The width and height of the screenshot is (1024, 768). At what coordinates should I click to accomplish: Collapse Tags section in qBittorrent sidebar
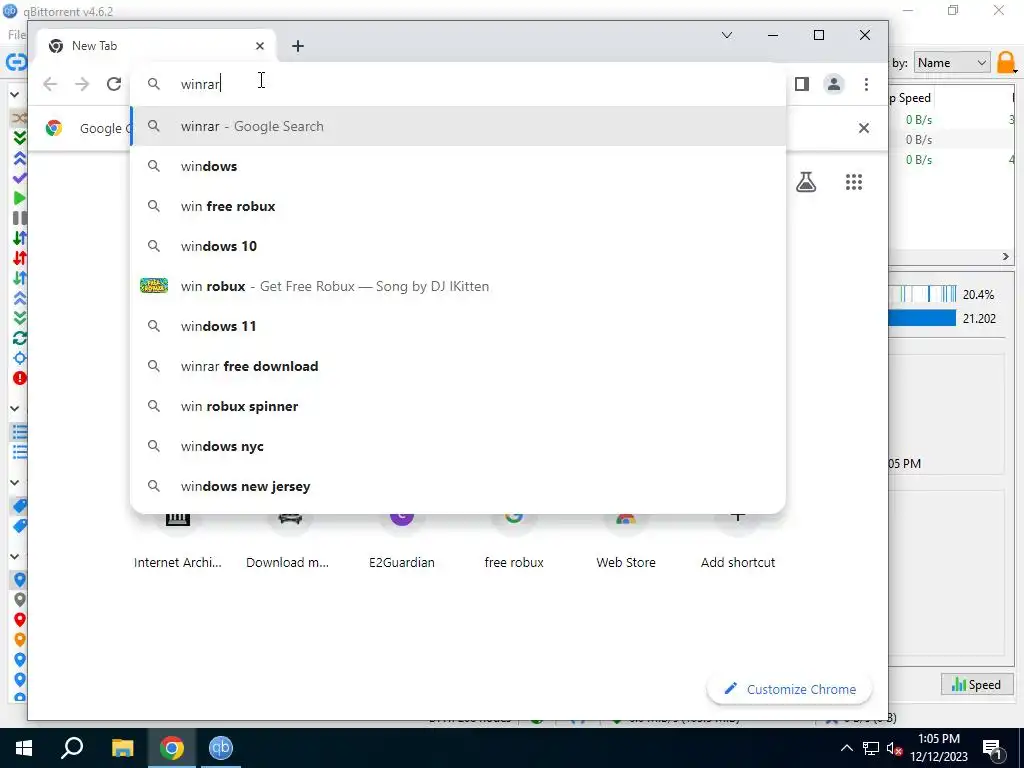[14, 483]
